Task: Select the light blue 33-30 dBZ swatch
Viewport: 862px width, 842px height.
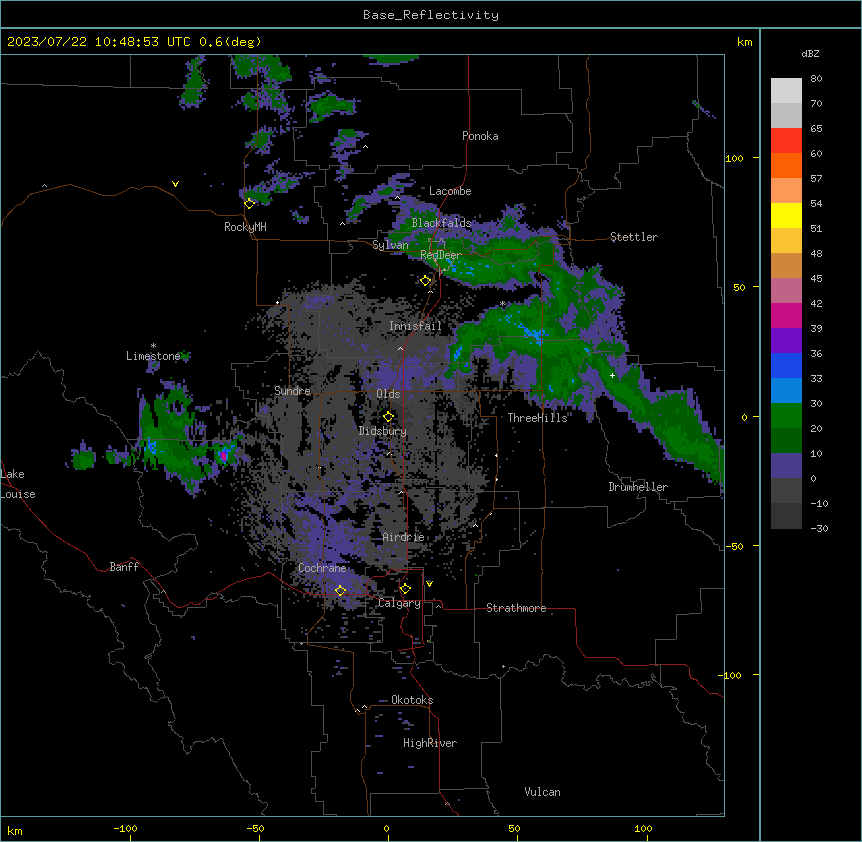Action: tap(786, 391)
